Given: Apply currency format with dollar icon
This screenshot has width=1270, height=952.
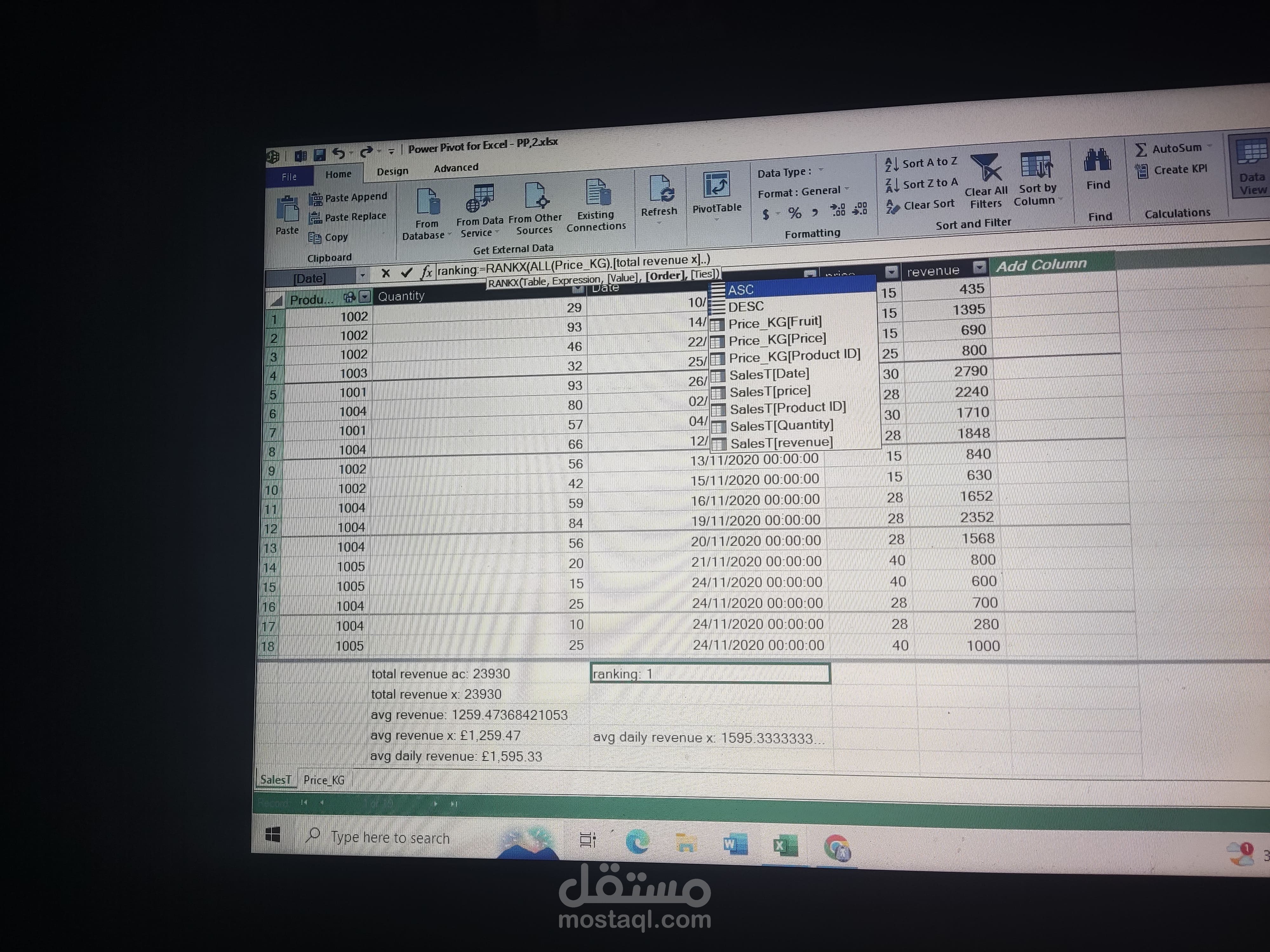Looking at the screenshot, I should coord(766,215).
